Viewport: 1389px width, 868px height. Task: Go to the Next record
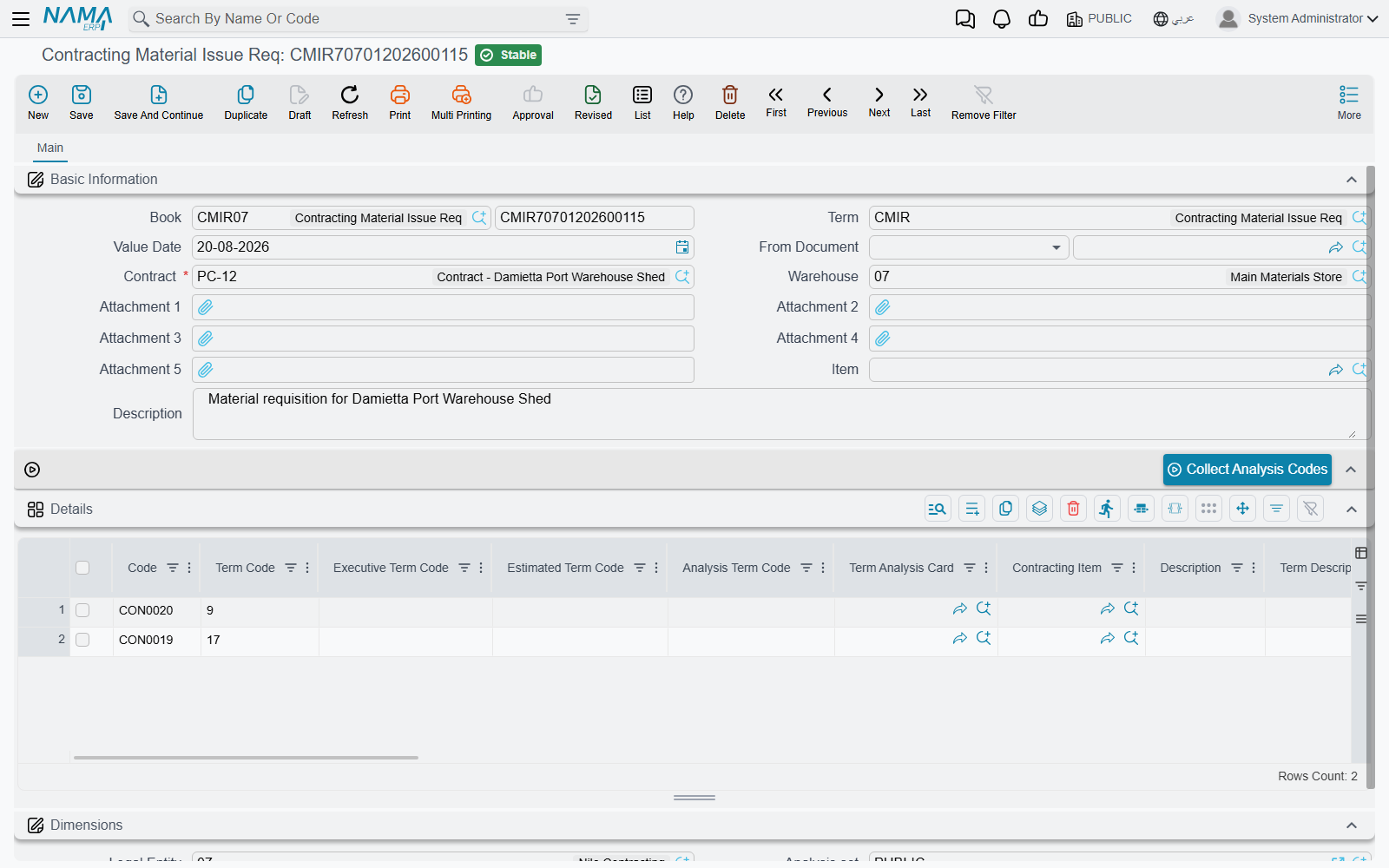(879, 102)
